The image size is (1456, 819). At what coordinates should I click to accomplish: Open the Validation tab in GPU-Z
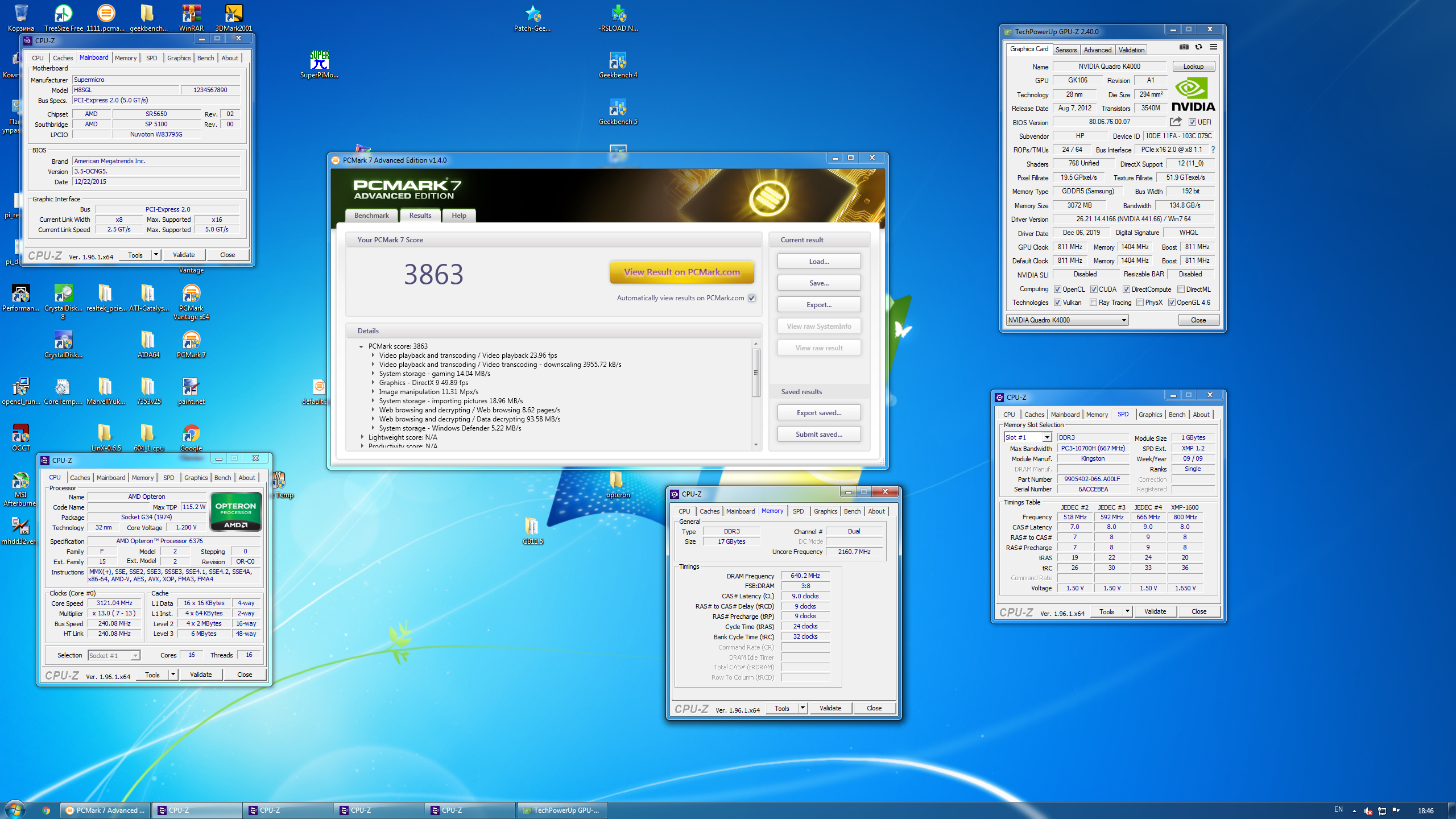tap(1131, 50)
